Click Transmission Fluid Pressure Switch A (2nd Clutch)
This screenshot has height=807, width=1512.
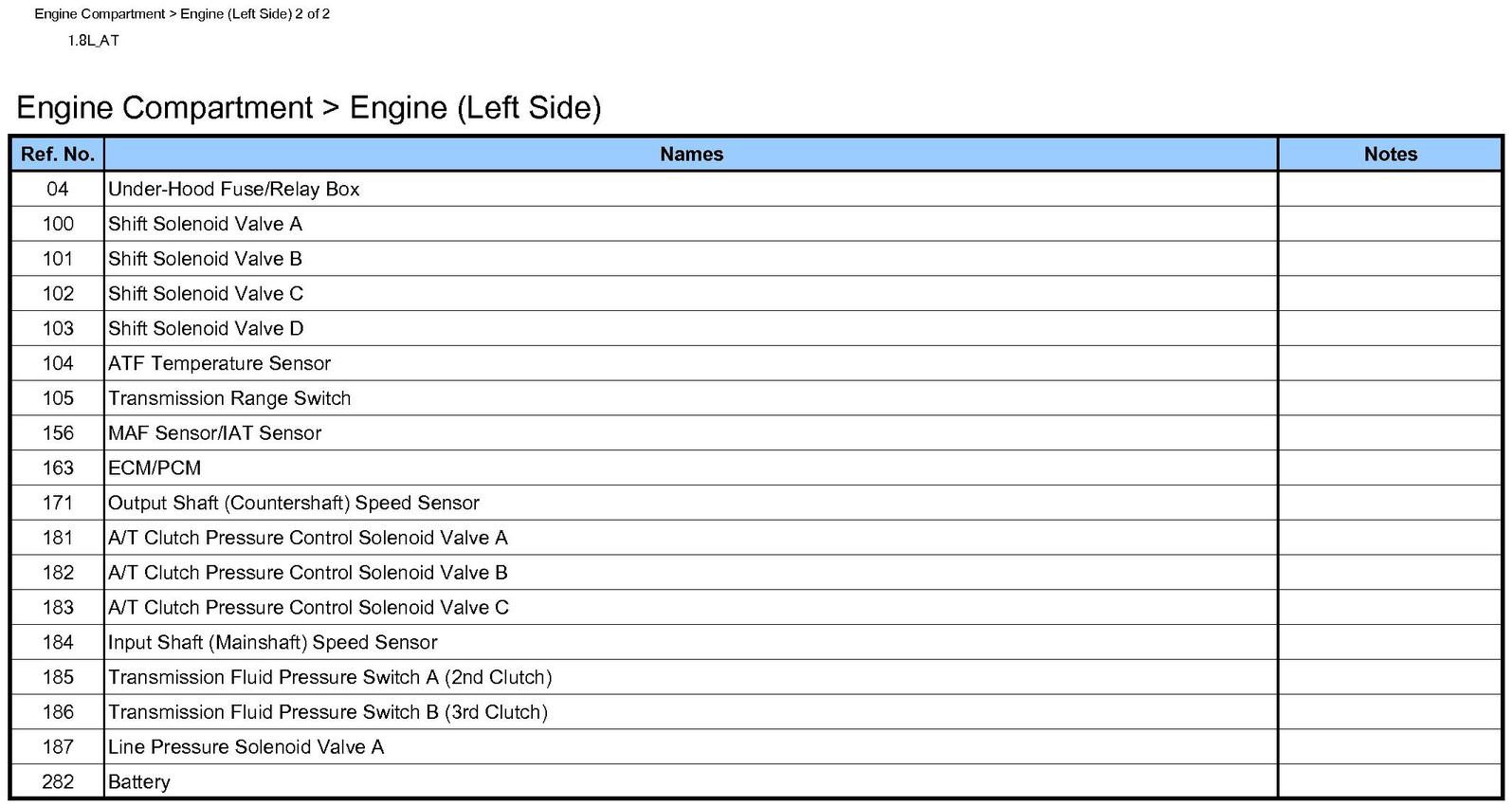click(330, 677)
